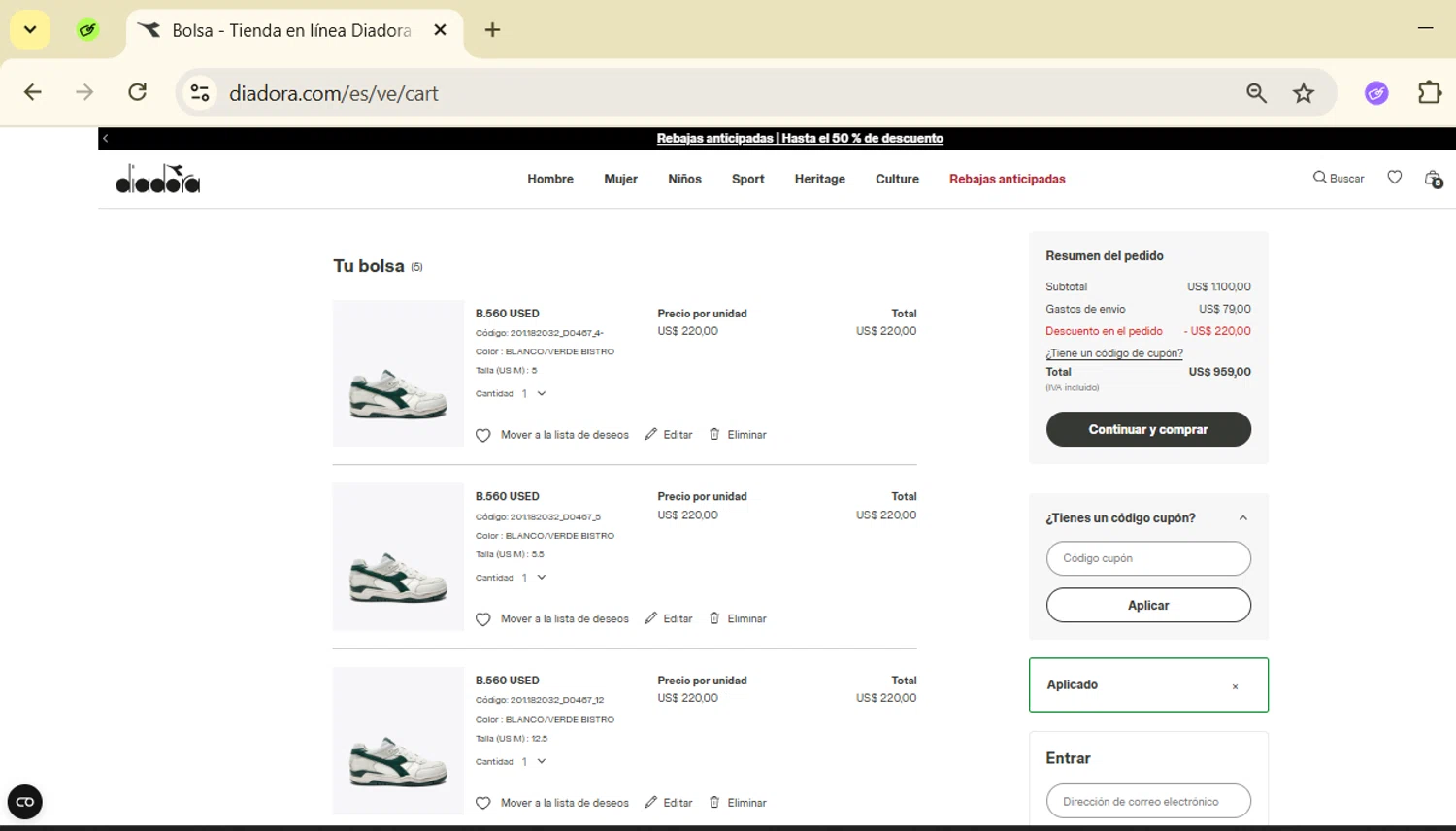Open the red Rebajas anticipadas menu item
1456x831 pixels.
point(1007,180)
